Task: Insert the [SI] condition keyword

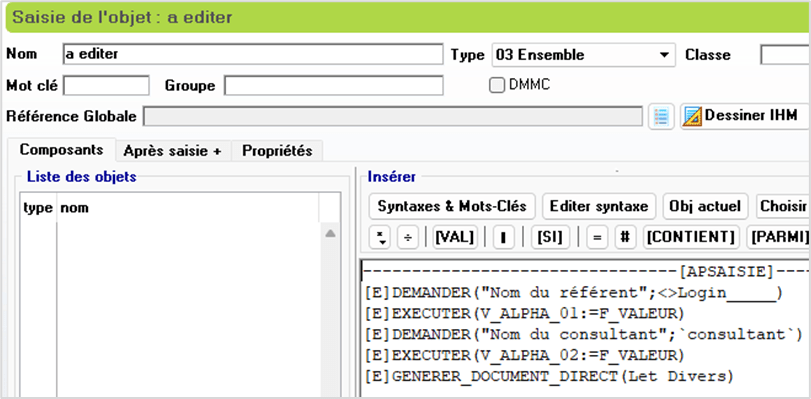Action: click(550, 238)
